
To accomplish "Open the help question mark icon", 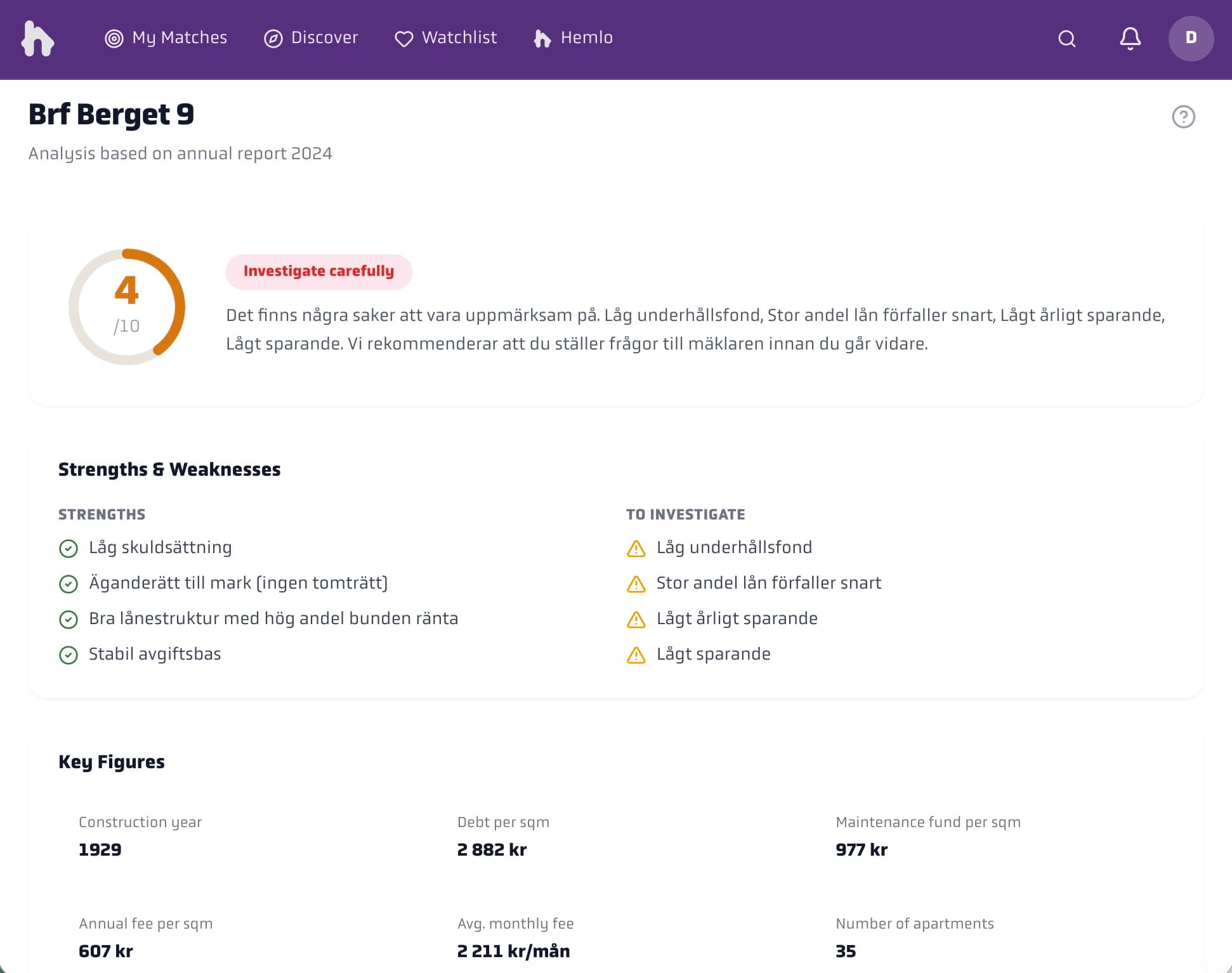I will (1184, 115).
